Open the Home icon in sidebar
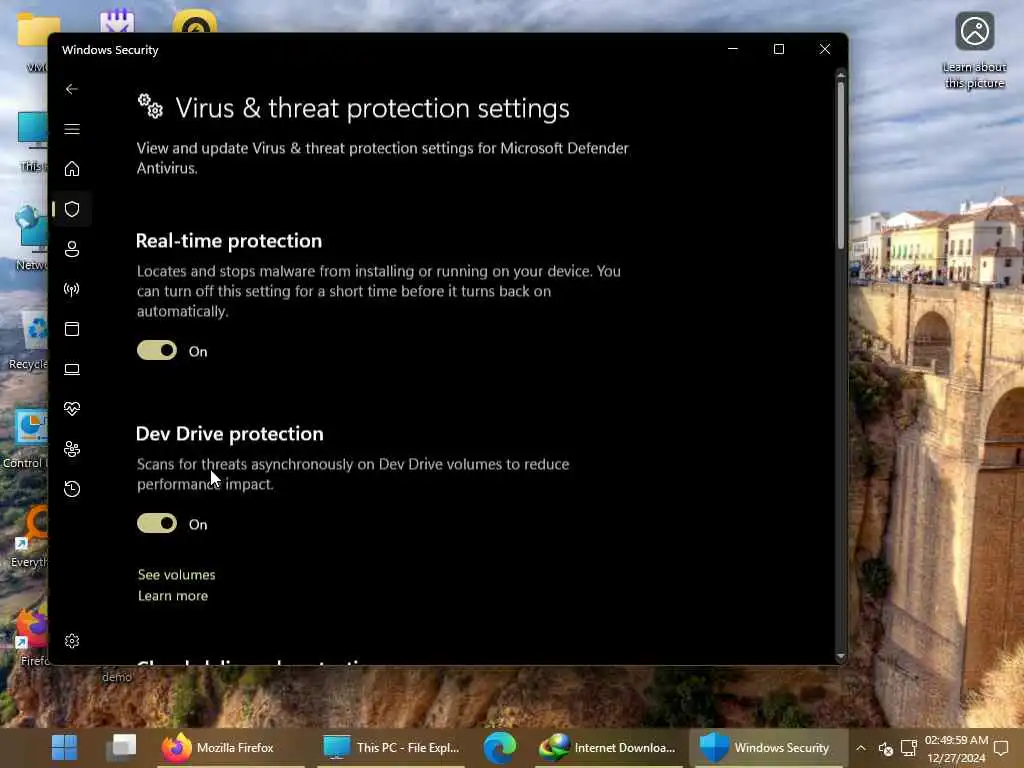This screenshot has width=1024, height=768. point(72,168)
